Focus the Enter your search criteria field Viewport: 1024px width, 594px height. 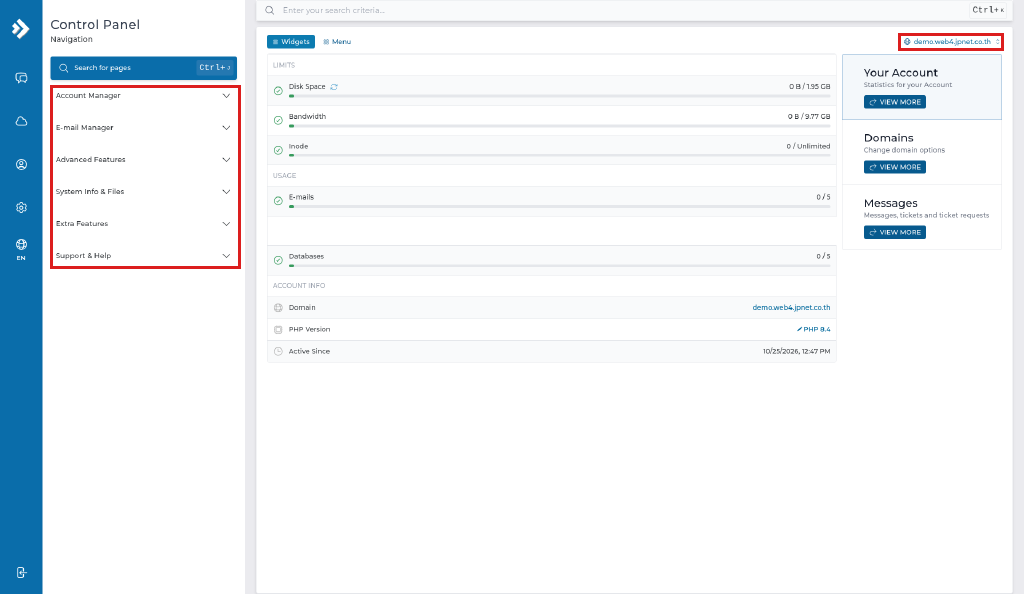click(633, 10)
